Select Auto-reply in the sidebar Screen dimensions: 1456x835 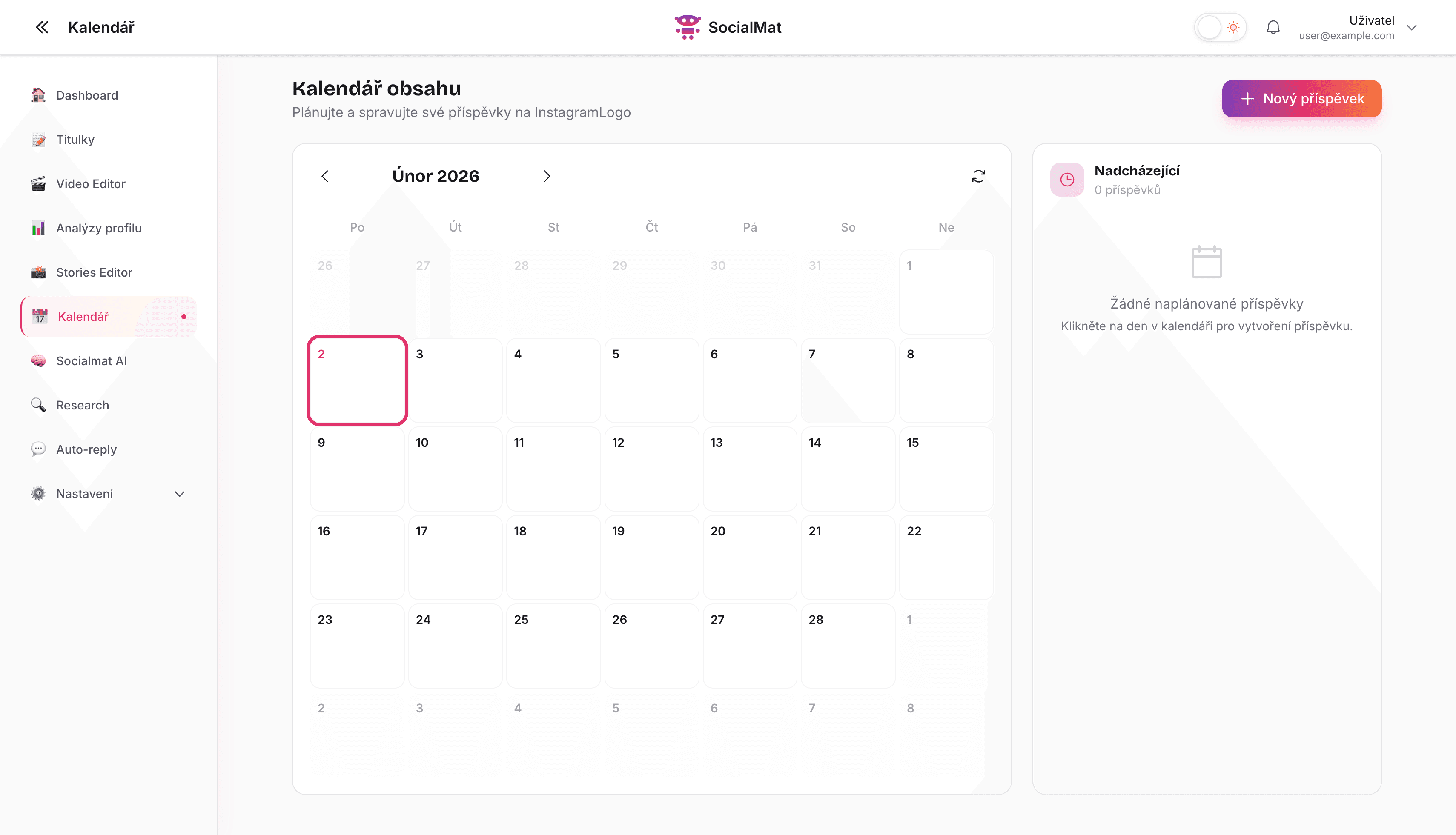(x=86, y=449)
